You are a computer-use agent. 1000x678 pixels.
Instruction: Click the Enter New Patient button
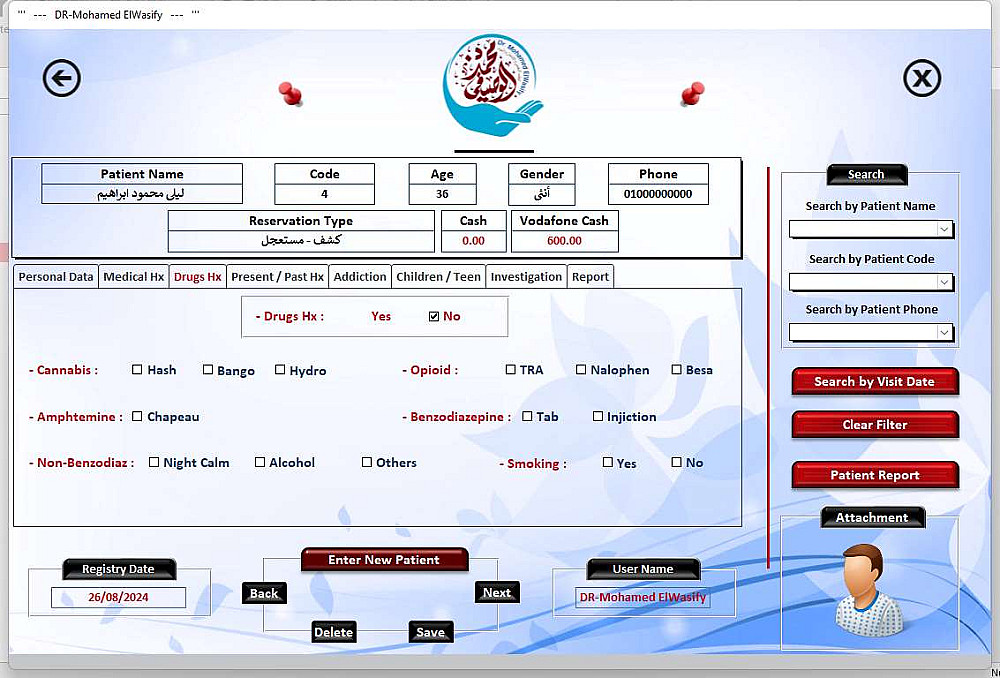pos(384,560)
